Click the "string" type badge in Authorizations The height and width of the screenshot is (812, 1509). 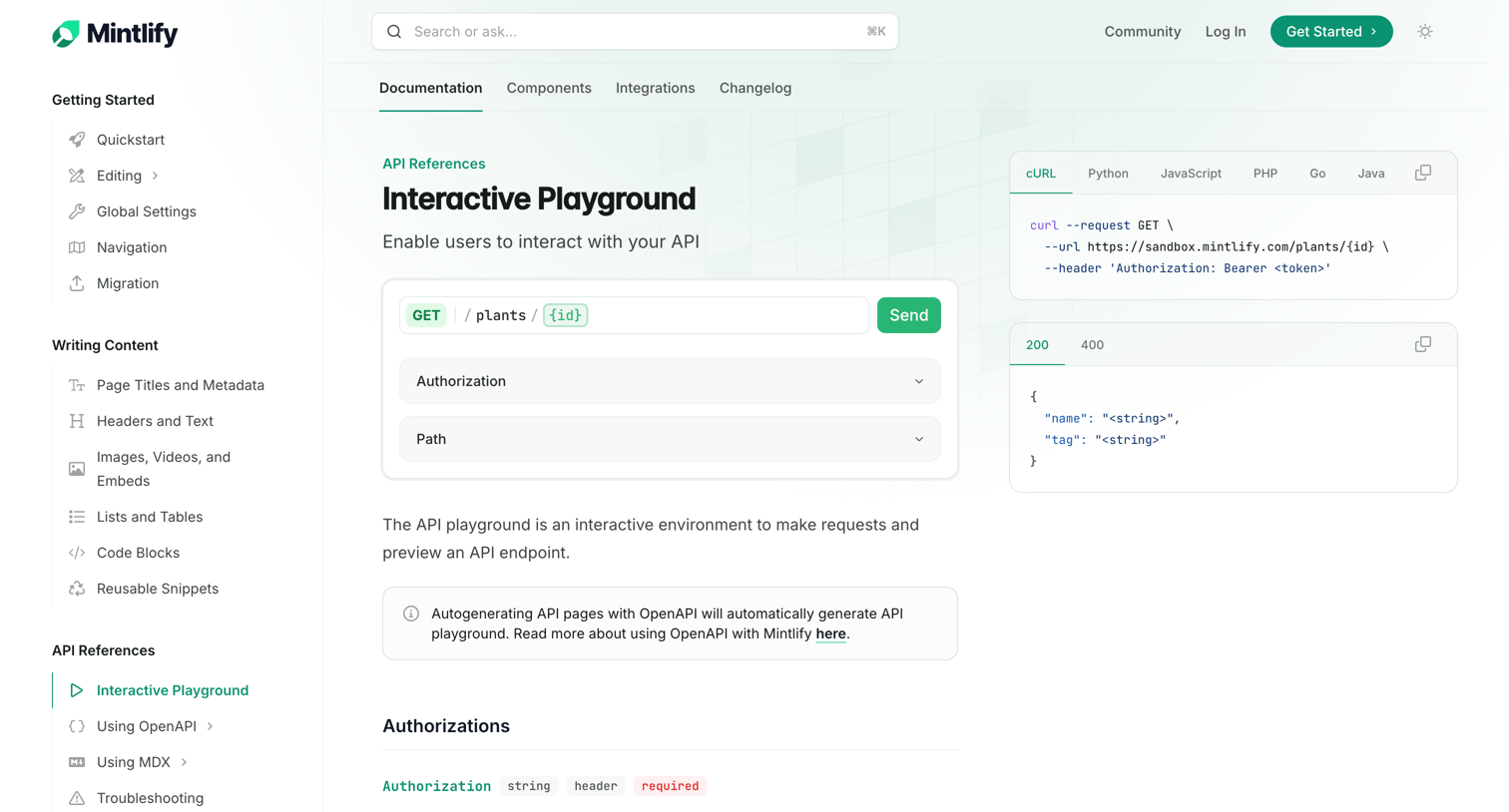pos(529,786)
